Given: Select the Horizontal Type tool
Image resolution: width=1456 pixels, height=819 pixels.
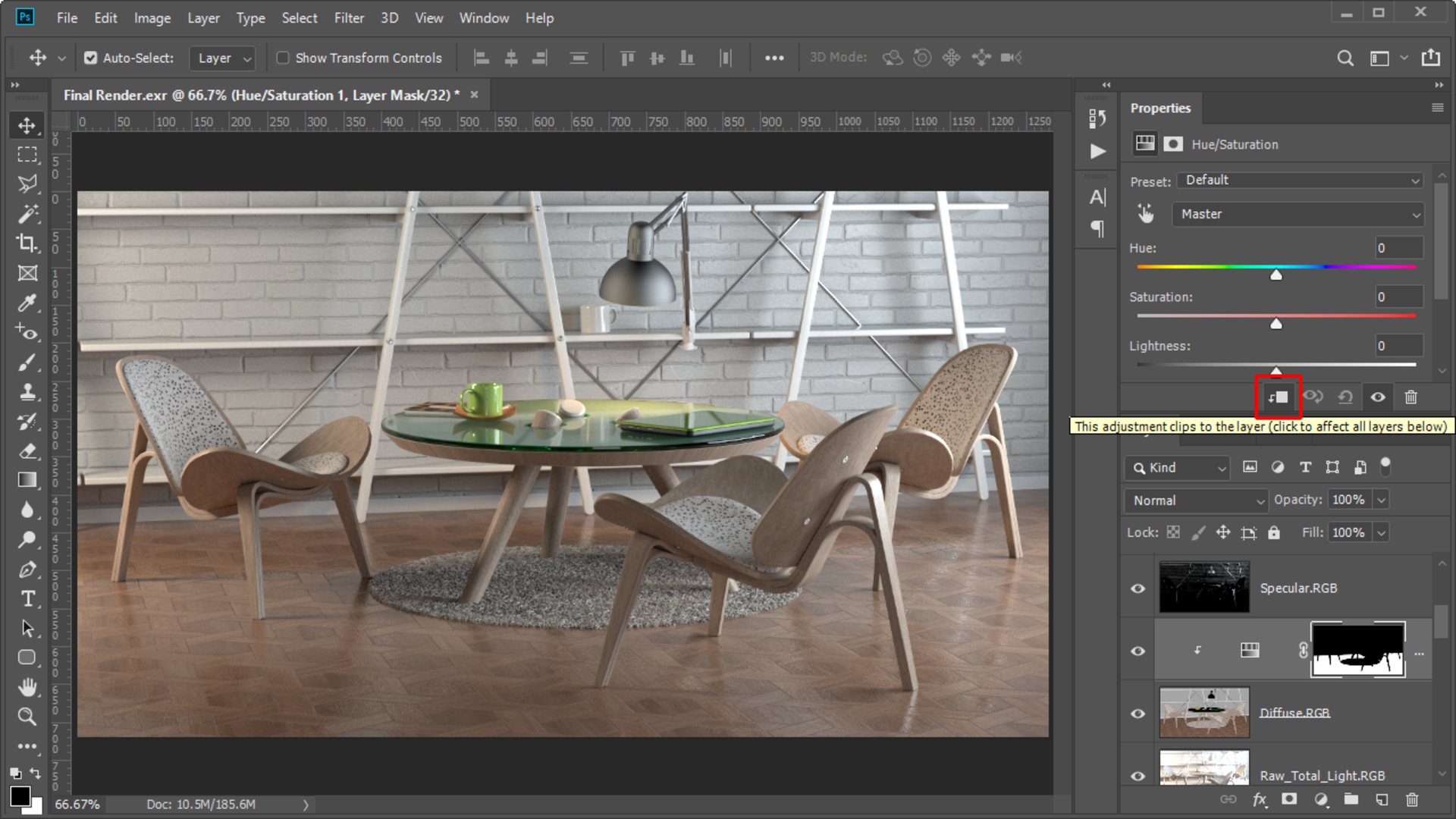Looking at the screenshot, I should 27,598.
